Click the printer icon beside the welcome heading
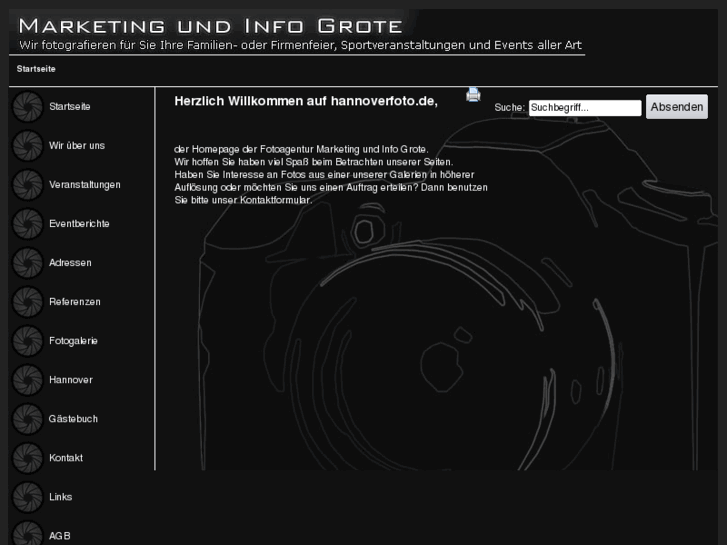 [x=473, y=95]
